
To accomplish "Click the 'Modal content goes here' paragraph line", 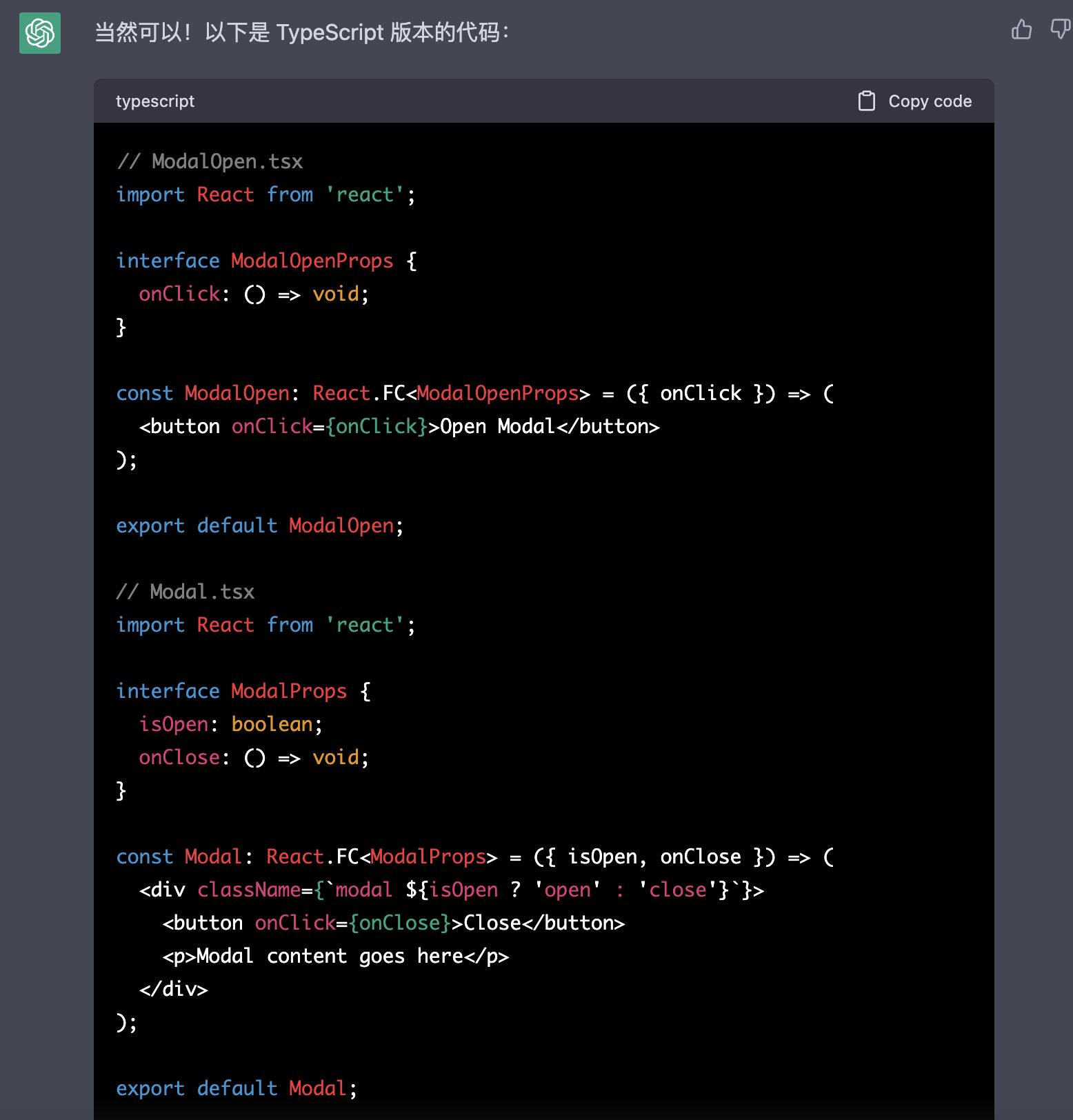I will point(336,956).
